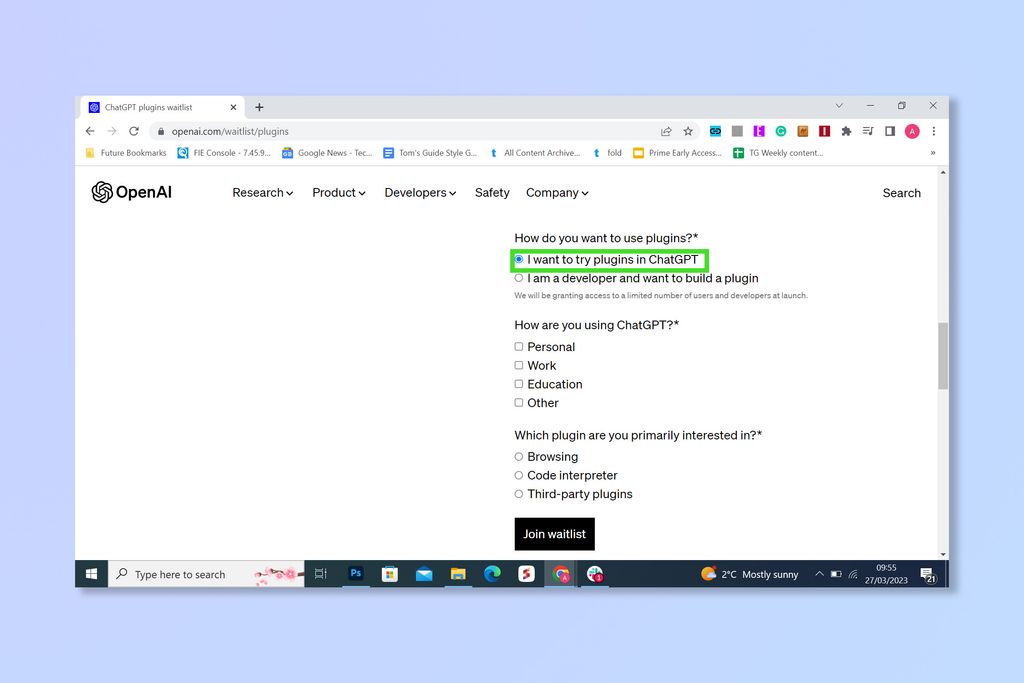Click the scrollbar up arrow
Screen dimensions: 1024x683
(x=942, y=172)
